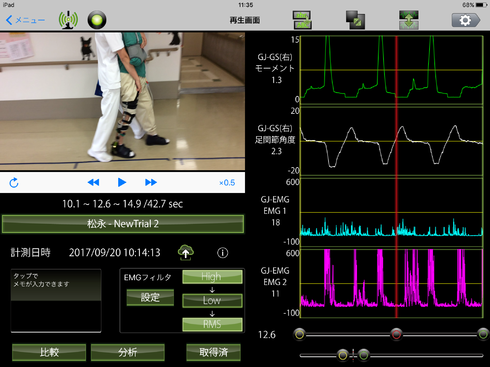Change the ×0.5 playback speed
490x367 pixels.
pos(227,183)
